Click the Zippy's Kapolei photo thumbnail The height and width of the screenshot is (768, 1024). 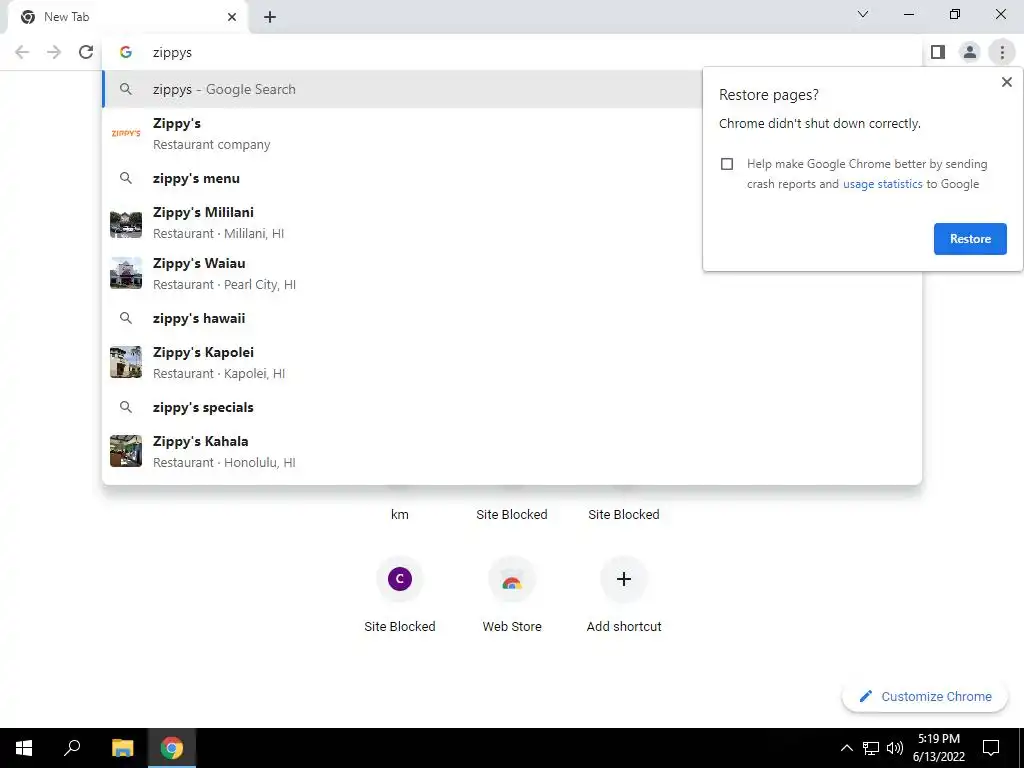click(126, 362)
